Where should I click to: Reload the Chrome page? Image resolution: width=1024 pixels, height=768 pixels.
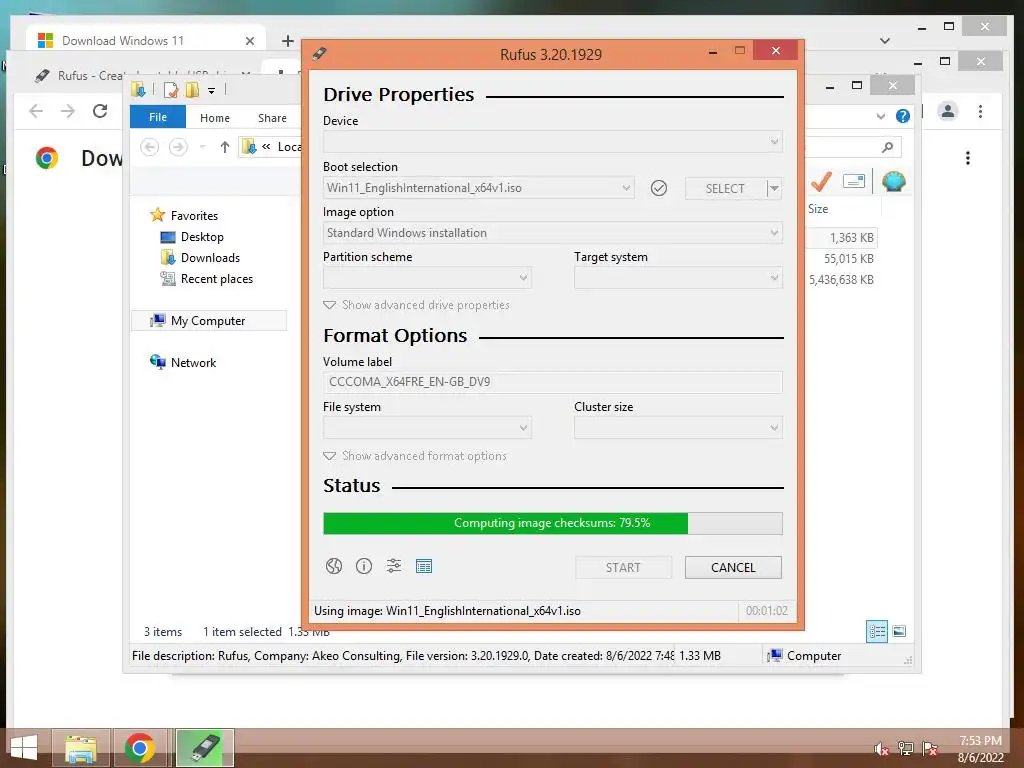(100, 111)
